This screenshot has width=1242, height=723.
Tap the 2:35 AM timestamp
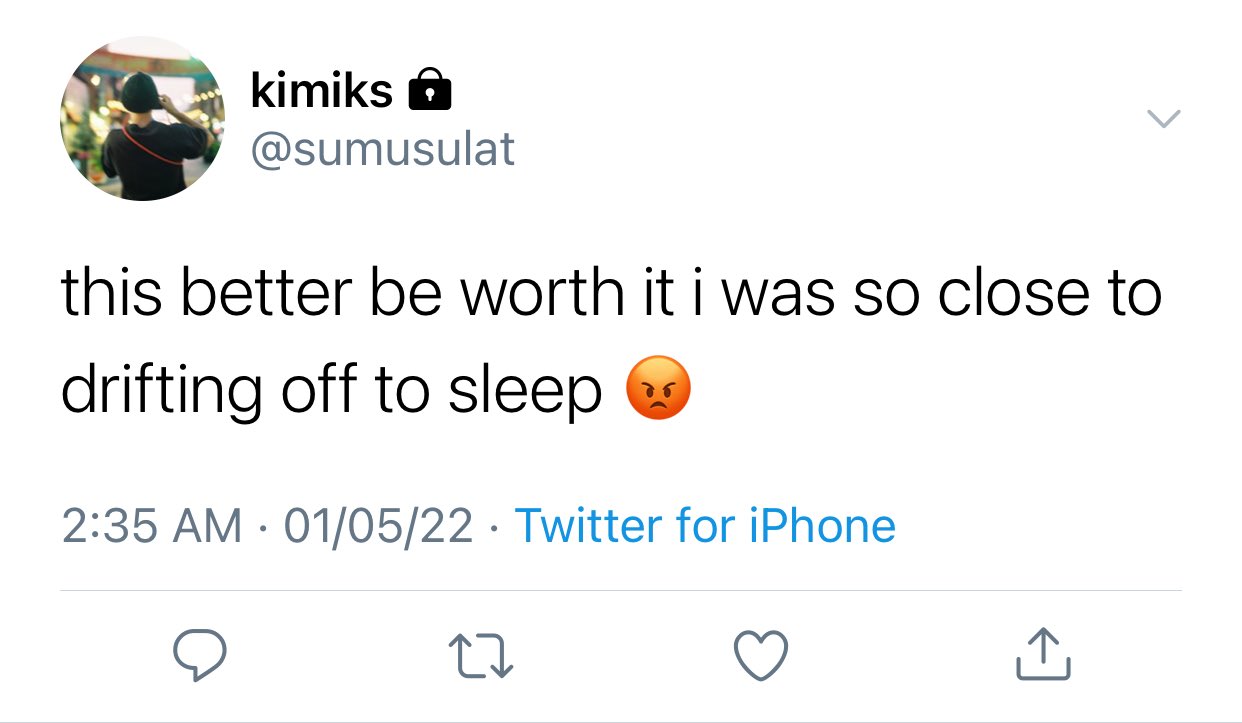click(151, 526)
